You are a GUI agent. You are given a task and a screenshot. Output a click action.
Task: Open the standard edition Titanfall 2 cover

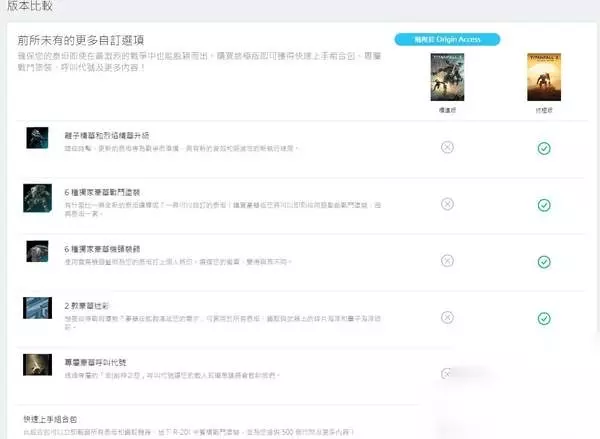[447, 77]
